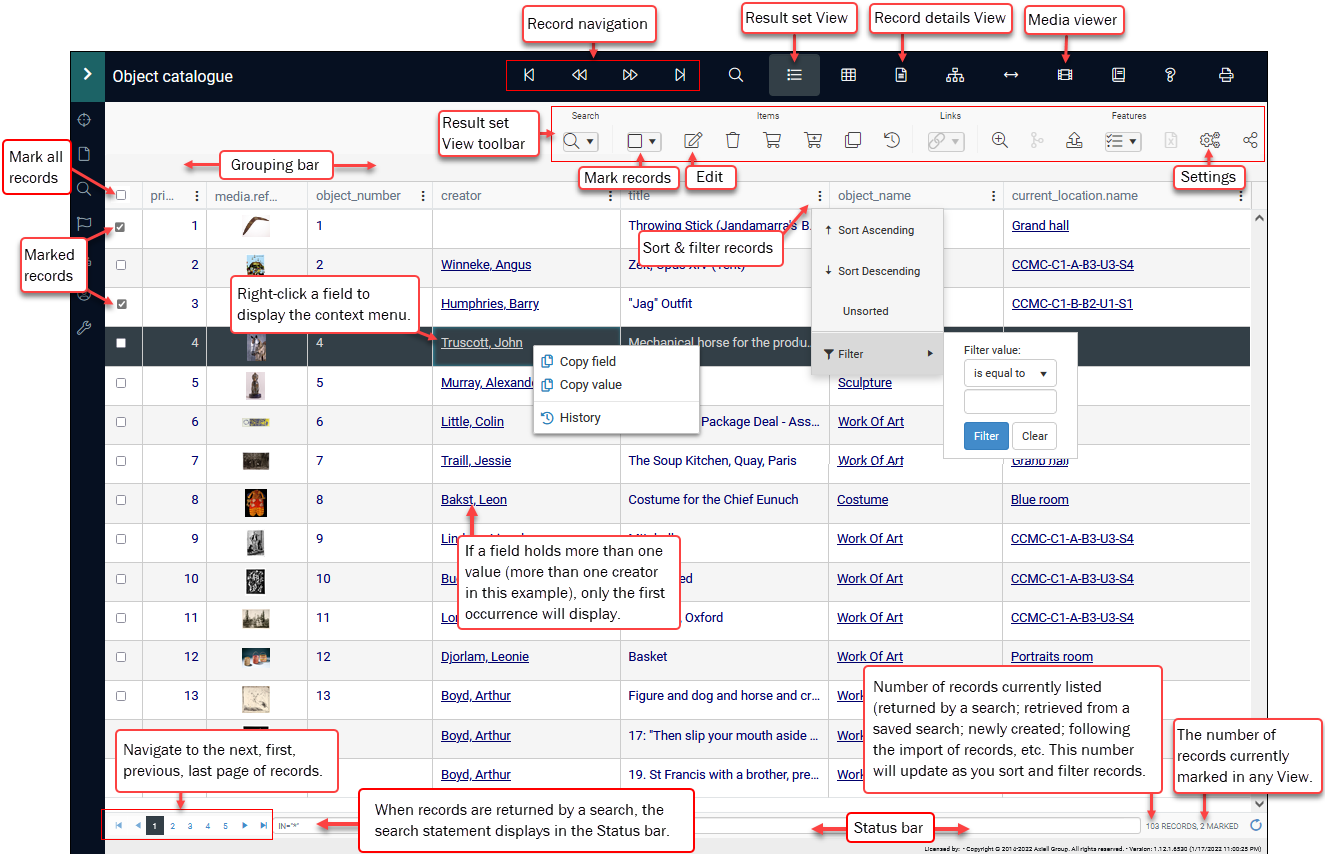Open the Search dropdown in the View toolbar
The height and width of the screenshot is (855, 1325).
coord(591,140)
